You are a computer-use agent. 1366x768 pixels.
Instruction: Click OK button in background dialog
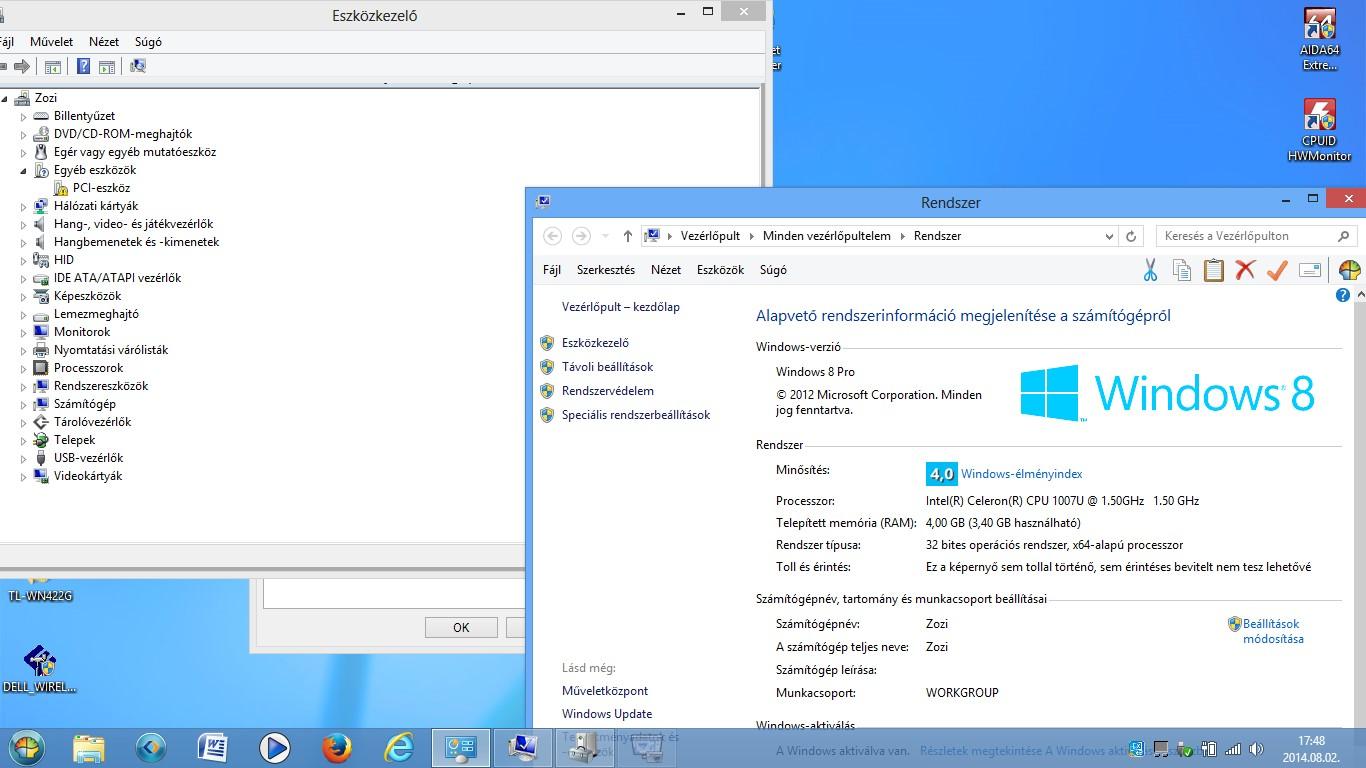[461, 627]
